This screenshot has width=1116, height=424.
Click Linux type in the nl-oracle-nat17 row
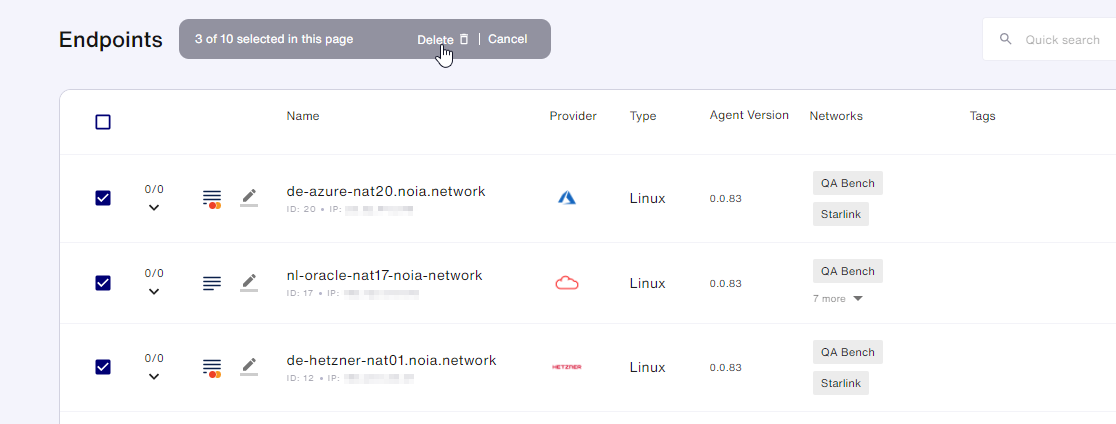pyautogui.click(x=647, y=283)
